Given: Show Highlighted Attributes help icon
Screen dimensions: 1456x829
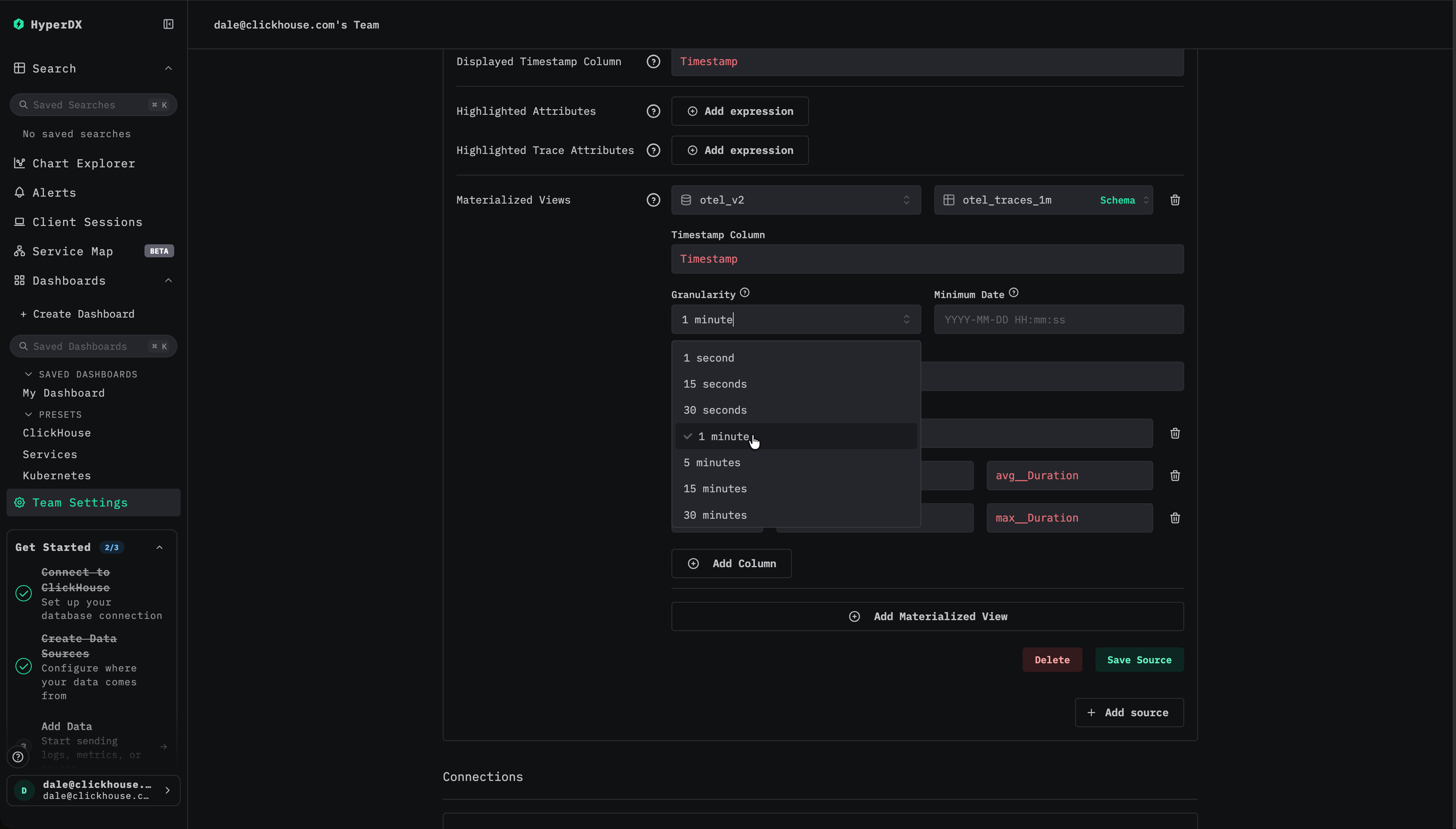Looking at the screenshot, I should pyautogui.click(x=653, y=111).
